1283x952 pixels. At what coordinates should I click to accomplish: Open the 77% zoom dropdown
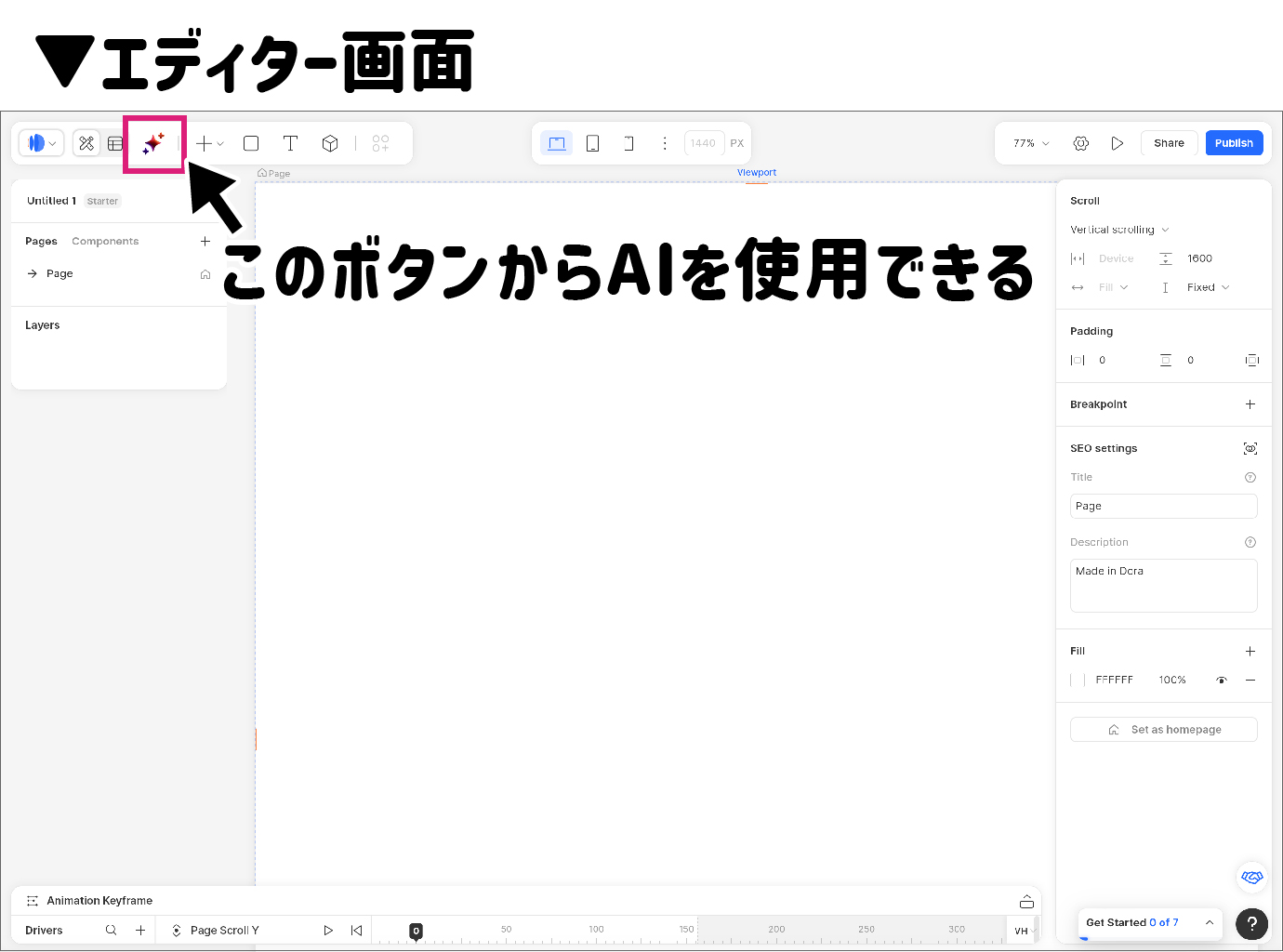[x=1031, y=143]
